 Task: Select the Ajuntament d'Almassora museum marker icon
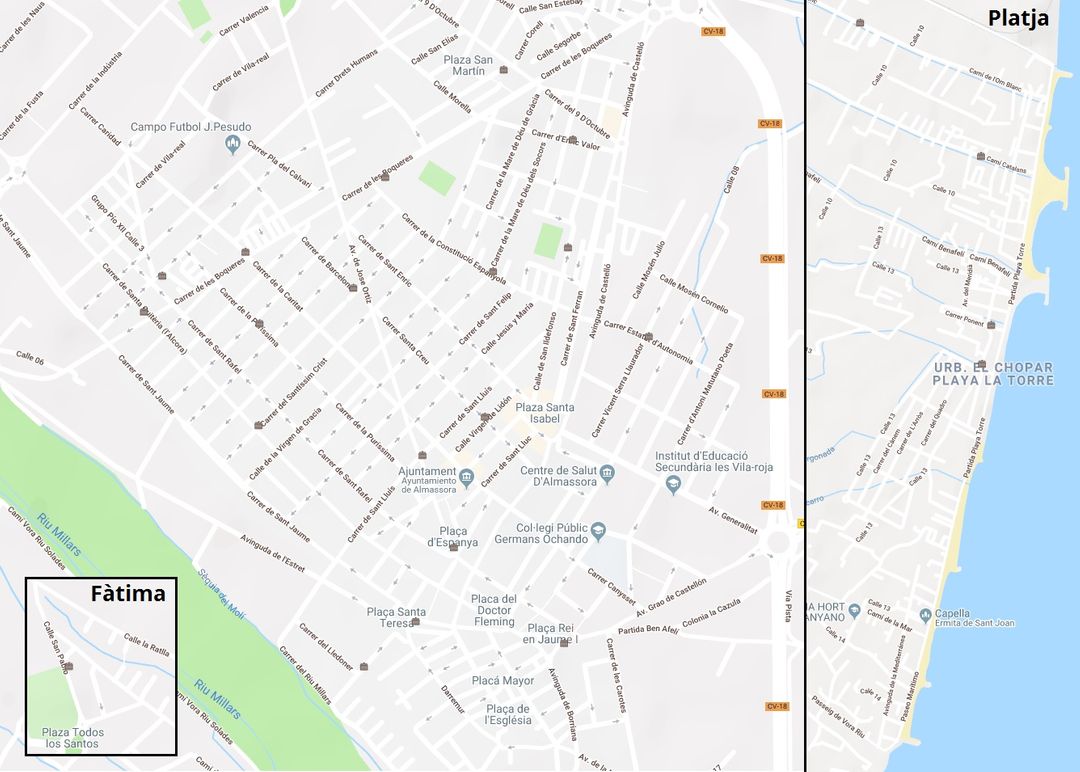[466, 477]
